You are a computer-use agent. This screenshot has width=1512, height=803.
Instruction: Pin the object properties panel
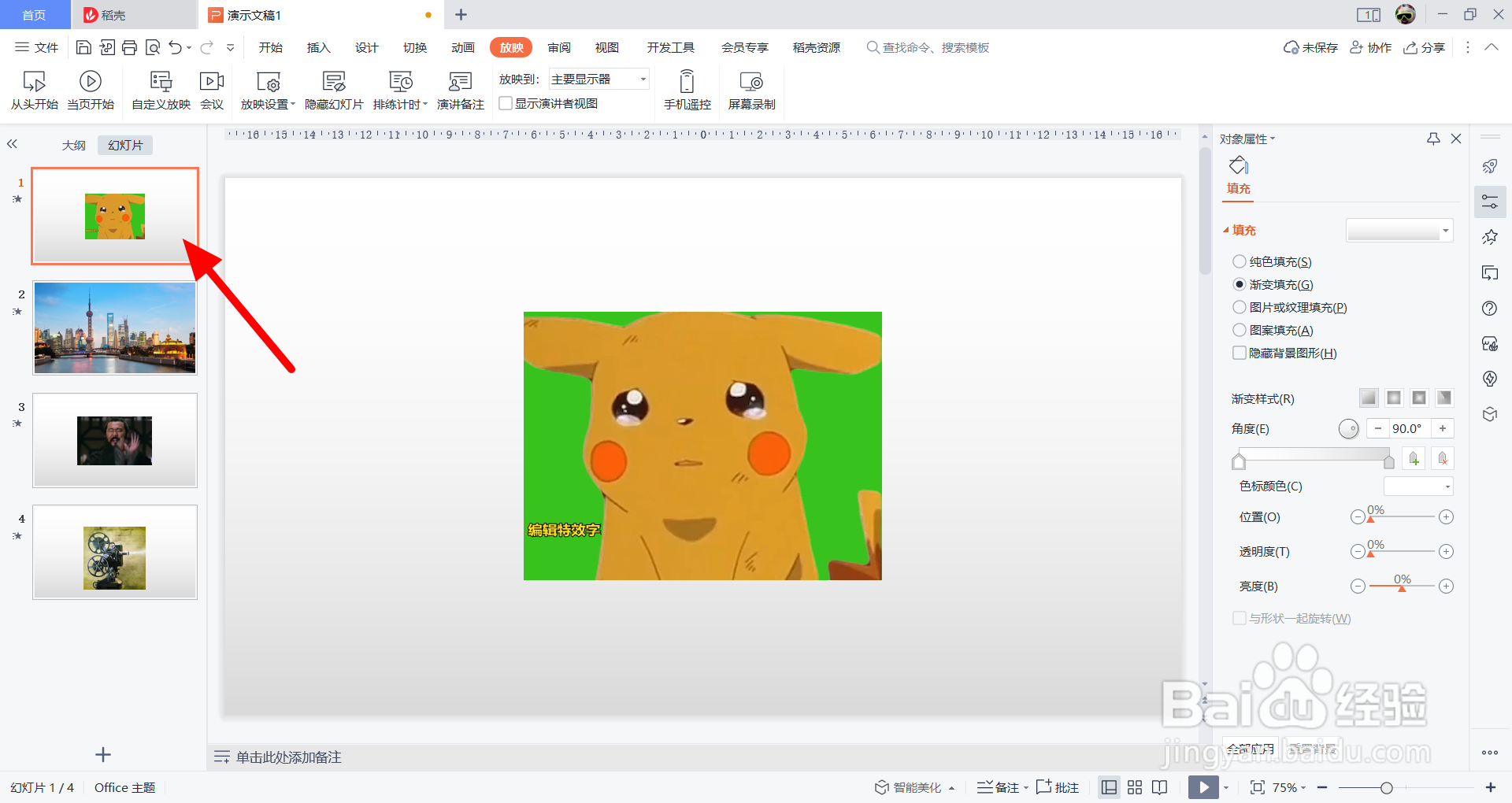[x=1433, y=139]
